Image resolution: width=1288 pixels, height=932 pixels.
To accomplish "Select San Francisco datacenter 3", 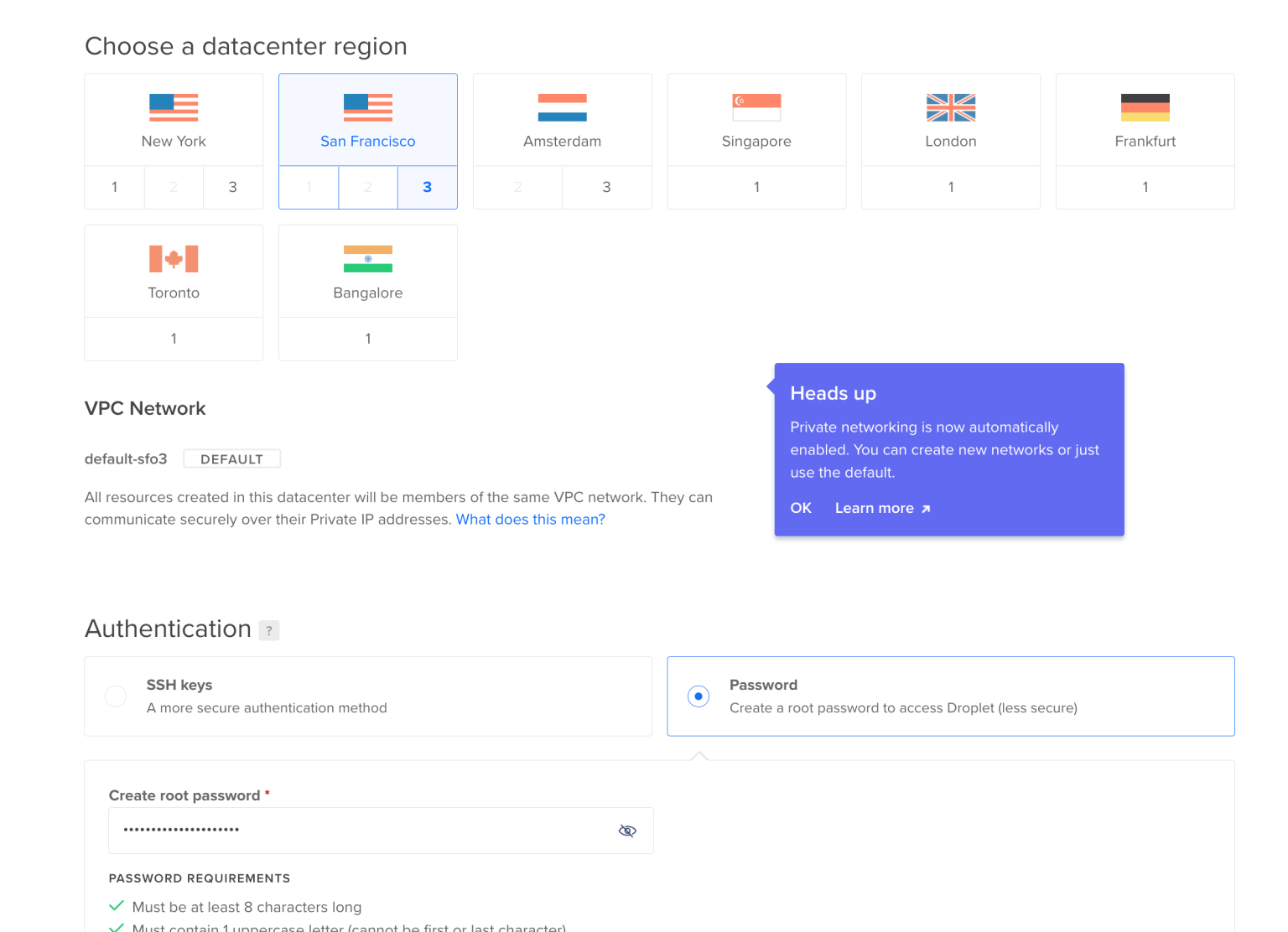I will (x=428, y=187).
